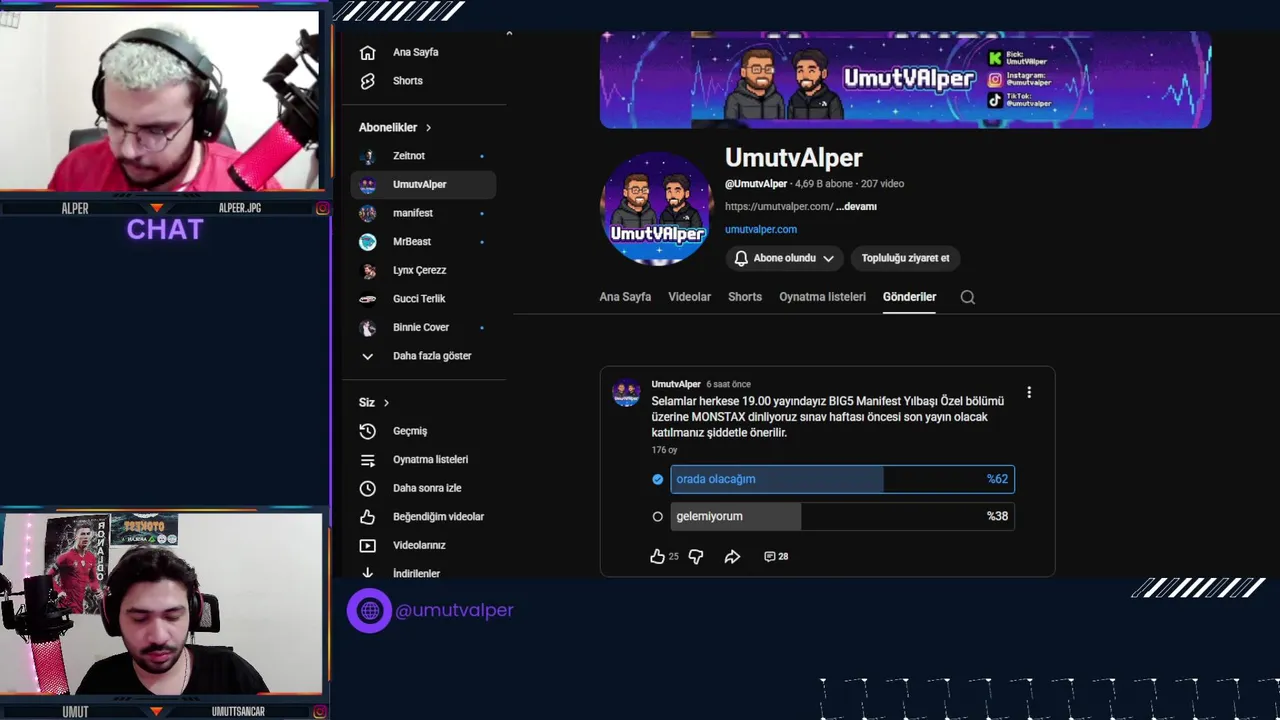Click Kick logo in channel banner
This screenshot has height=720, width=1280.
[995, 58]
